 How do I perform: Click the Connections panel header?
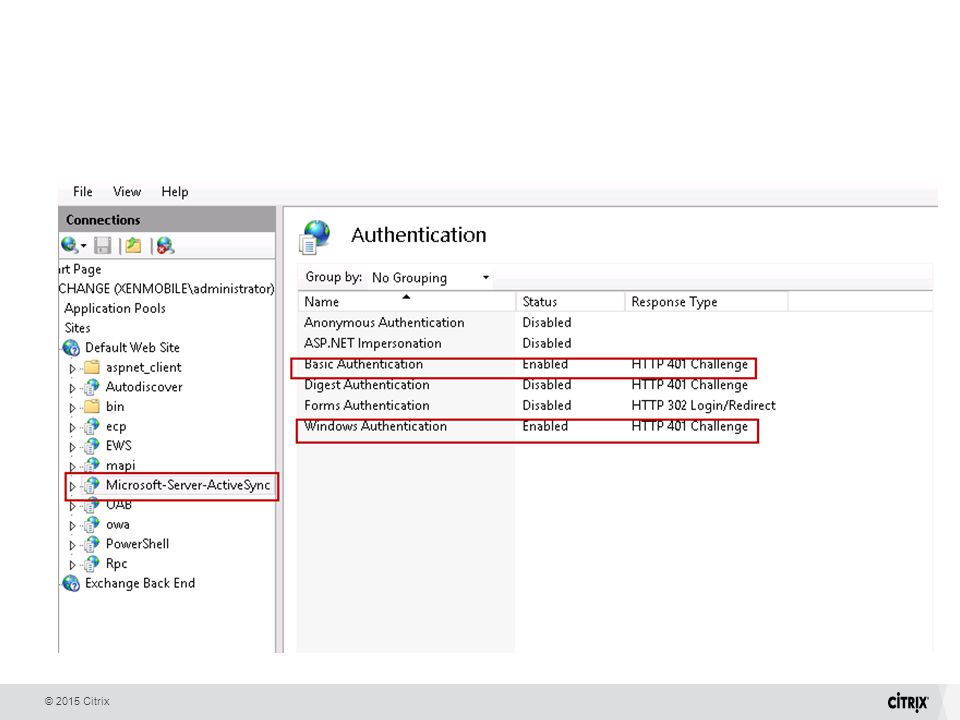167,219
